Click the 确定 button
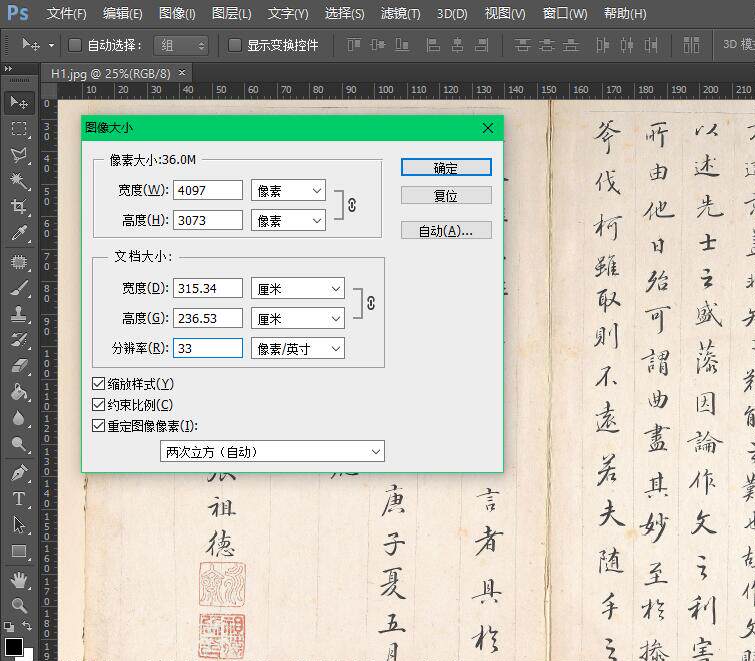 coord(446,168)
